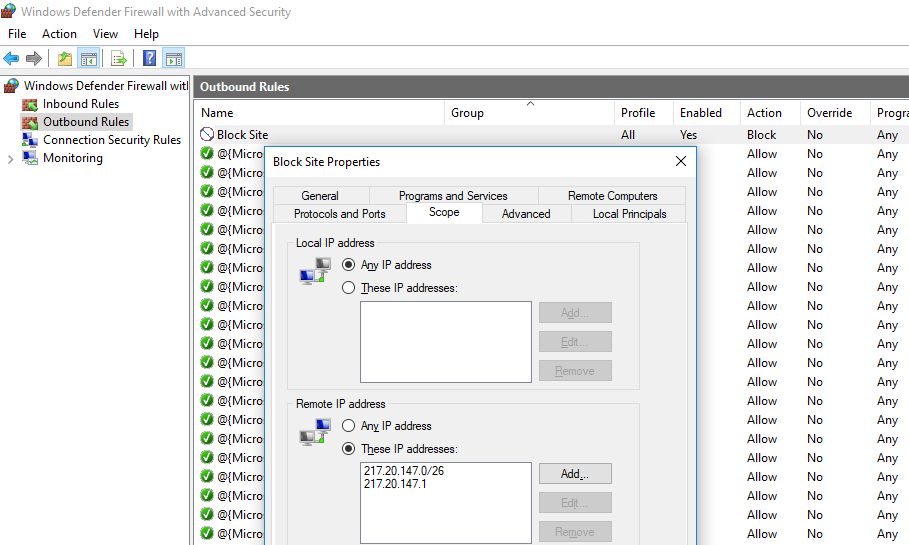Select Any IP address under Remote IP
909x545 pixels.
click(x=349, y=426)
